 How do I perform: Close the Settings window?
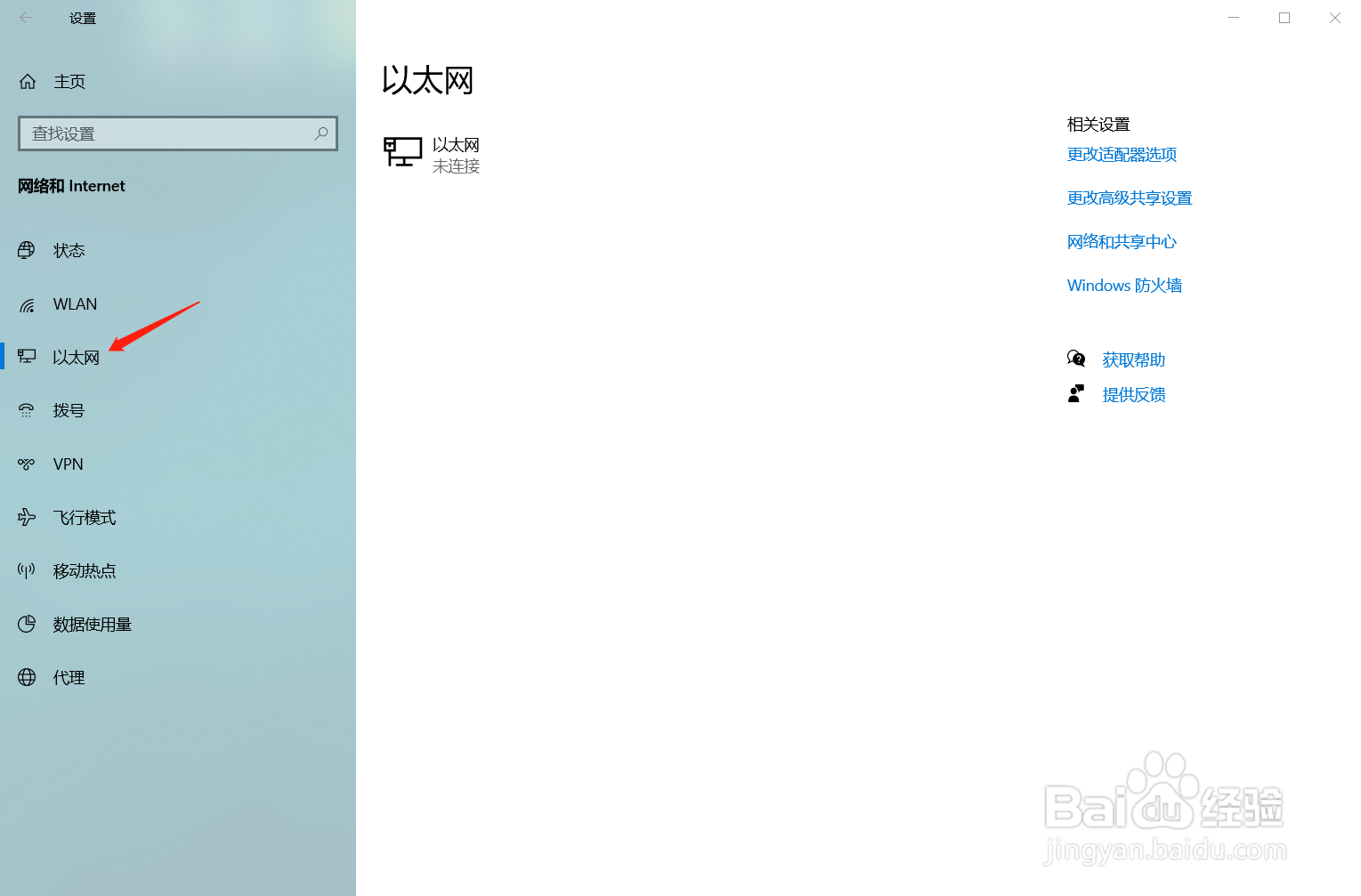1335,18
